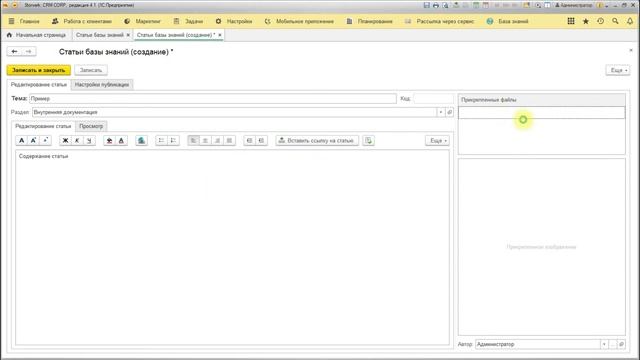Open the selected 'Раздел' item

pyautogui.click(x=449, y=112)
